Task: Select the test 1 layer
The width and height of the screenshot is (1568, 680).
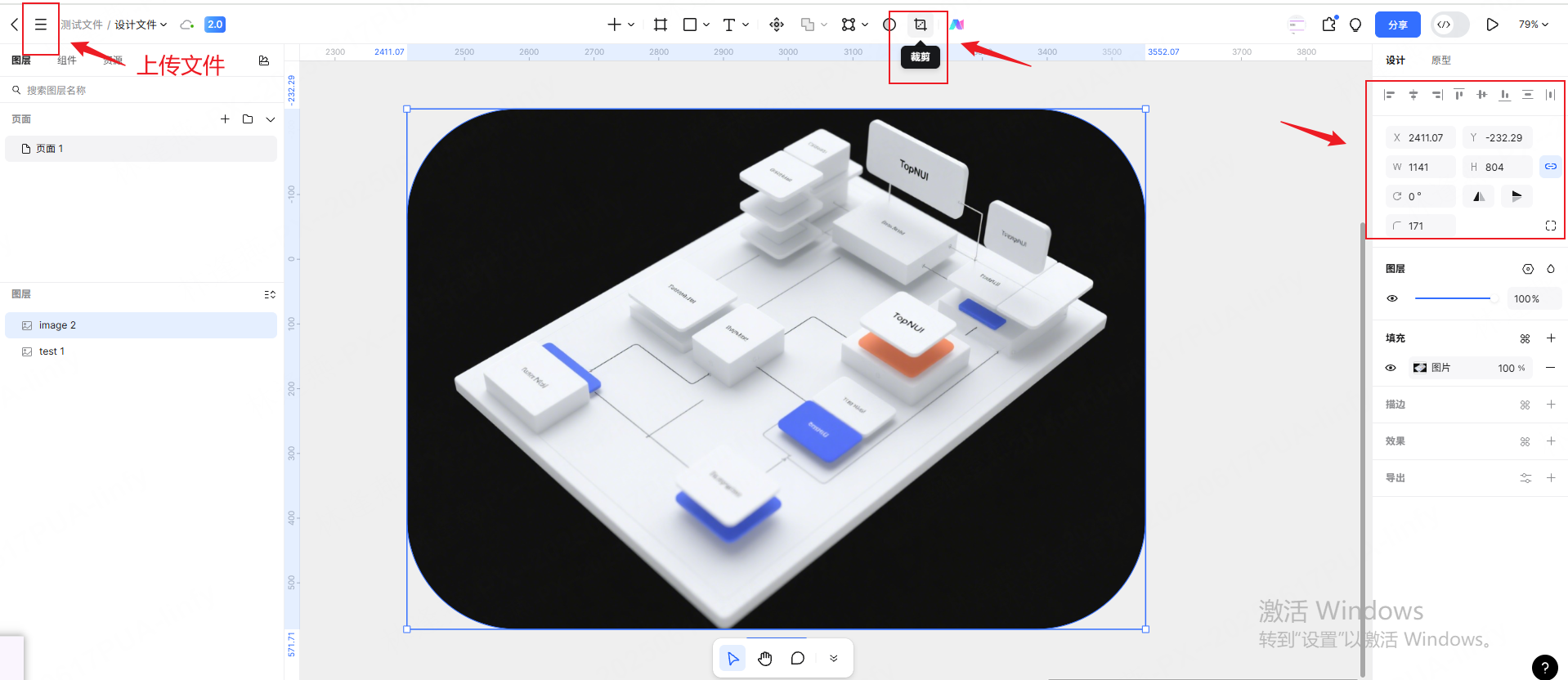Action: click(x=141, y=351)
